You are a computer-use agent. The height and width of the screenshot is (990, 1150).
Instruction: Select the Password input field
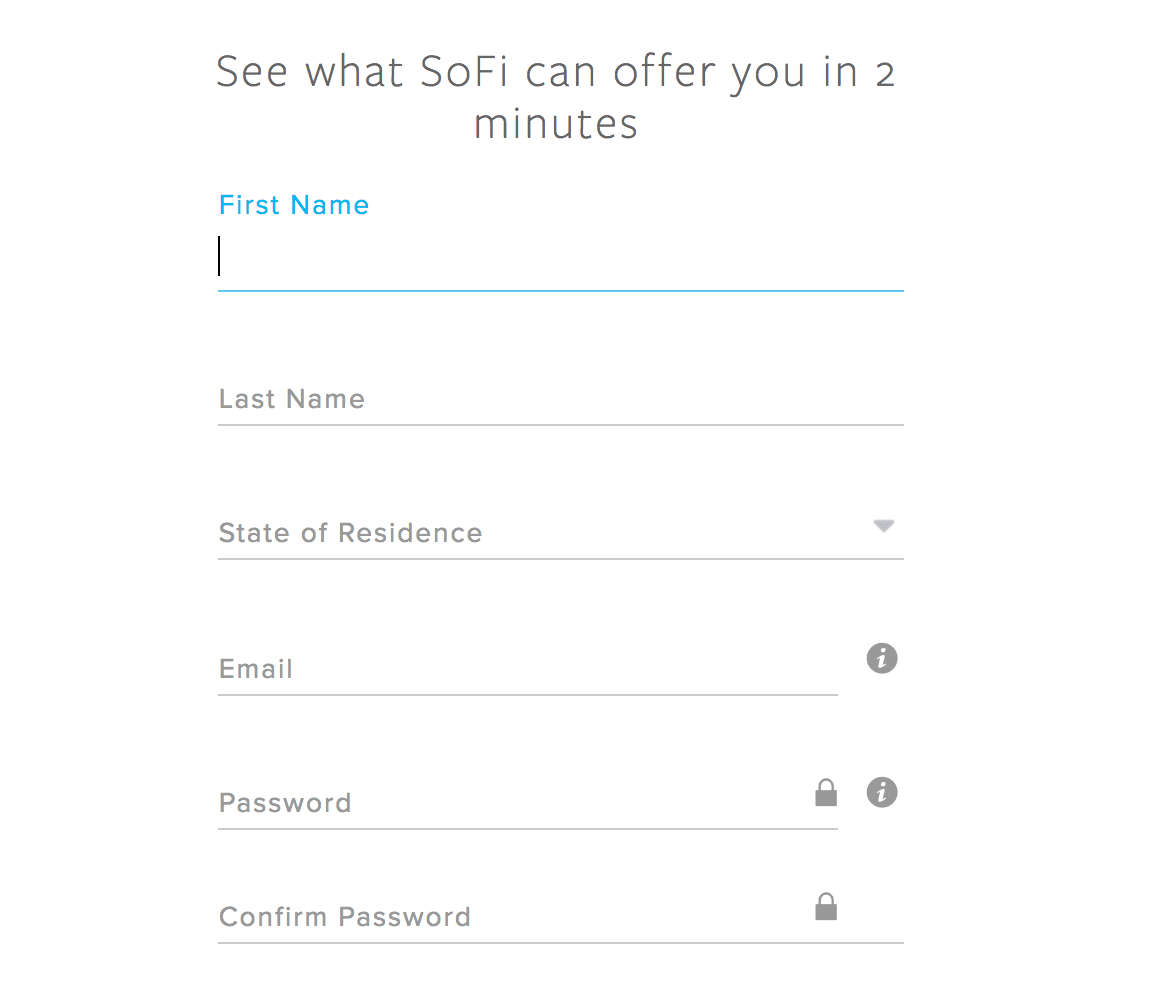coord(527,803)
